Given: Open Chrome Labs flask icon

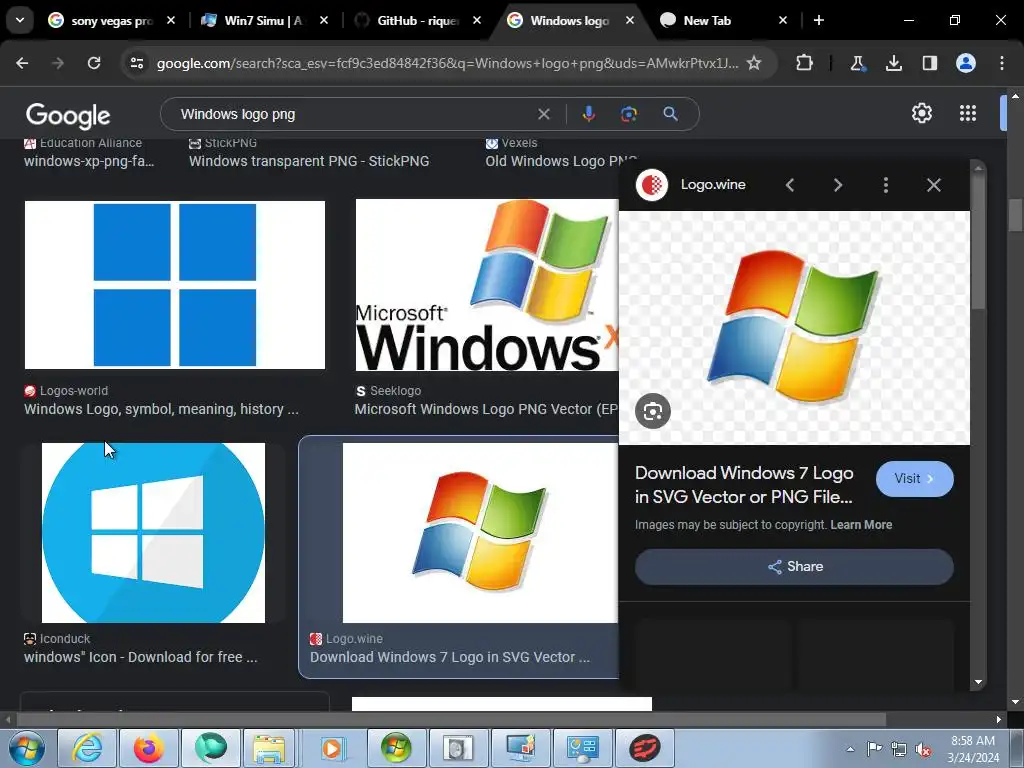Looking at the screenshot, I should pyautogui.click(x=857, y=63).
